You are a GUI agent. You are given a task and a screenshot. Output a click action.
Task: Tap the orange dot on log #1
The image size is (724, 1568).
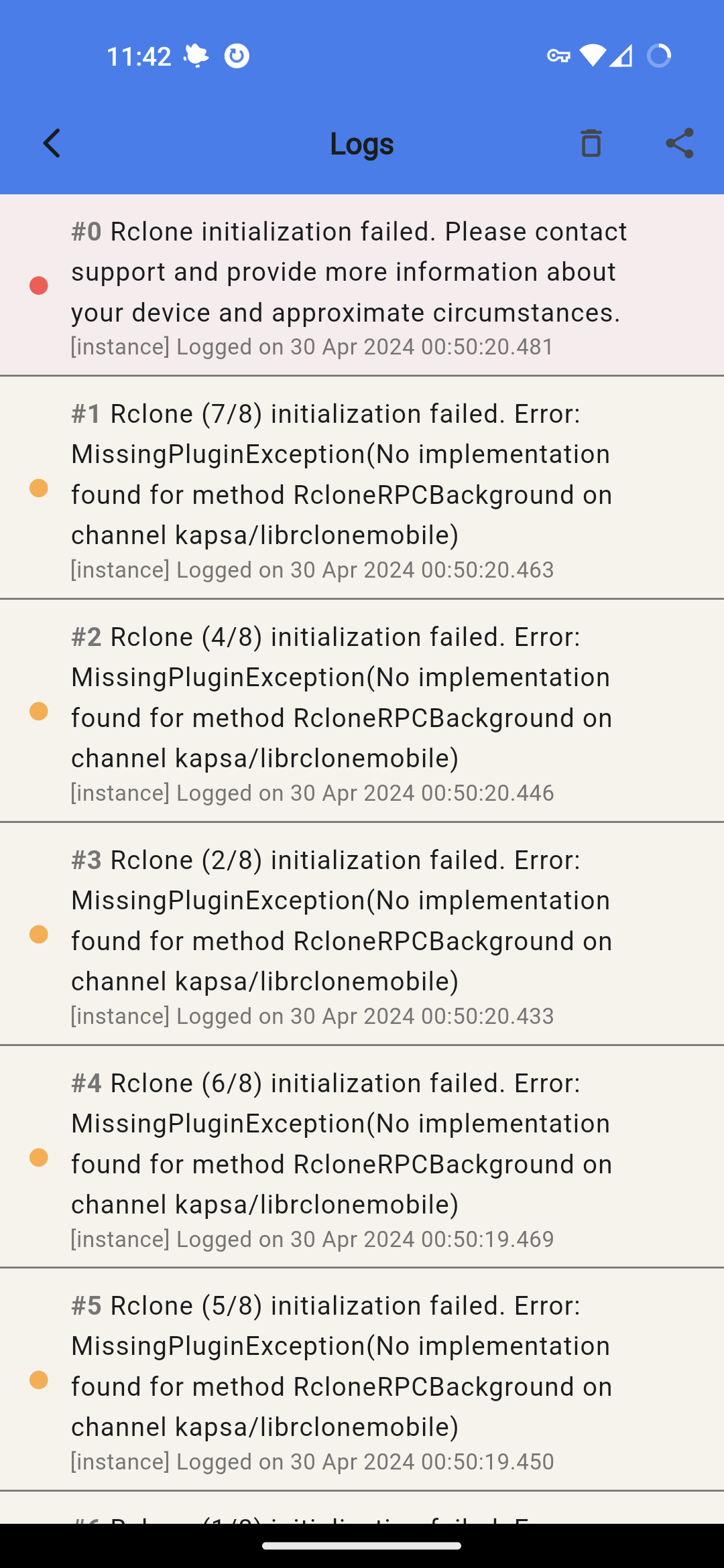(x=39, y=488)
